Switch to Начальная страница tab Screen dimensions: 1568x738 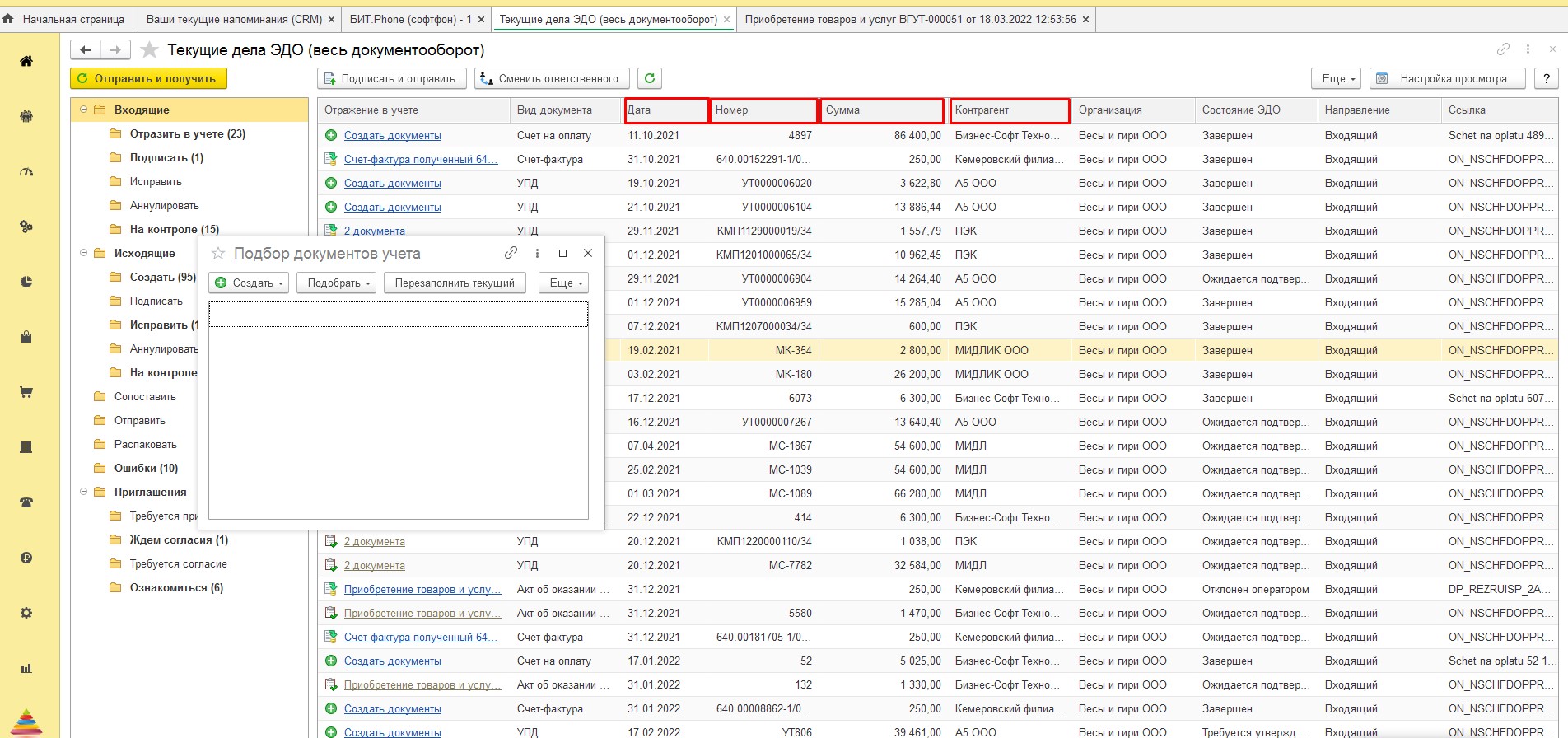click(66, 19)
